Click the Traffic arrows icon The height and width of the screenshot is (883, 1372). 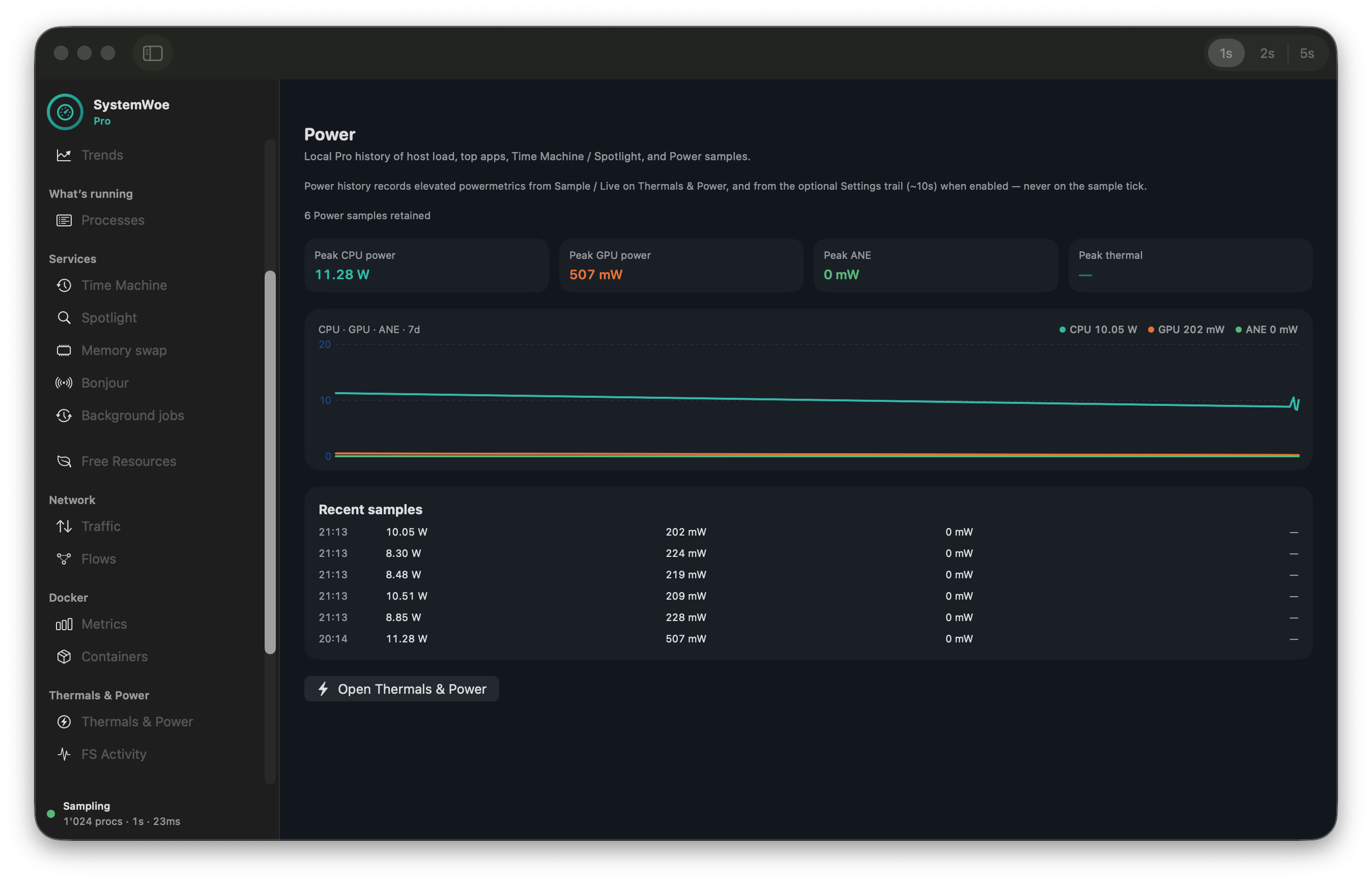pyautogui.click(x=64, y=526)
